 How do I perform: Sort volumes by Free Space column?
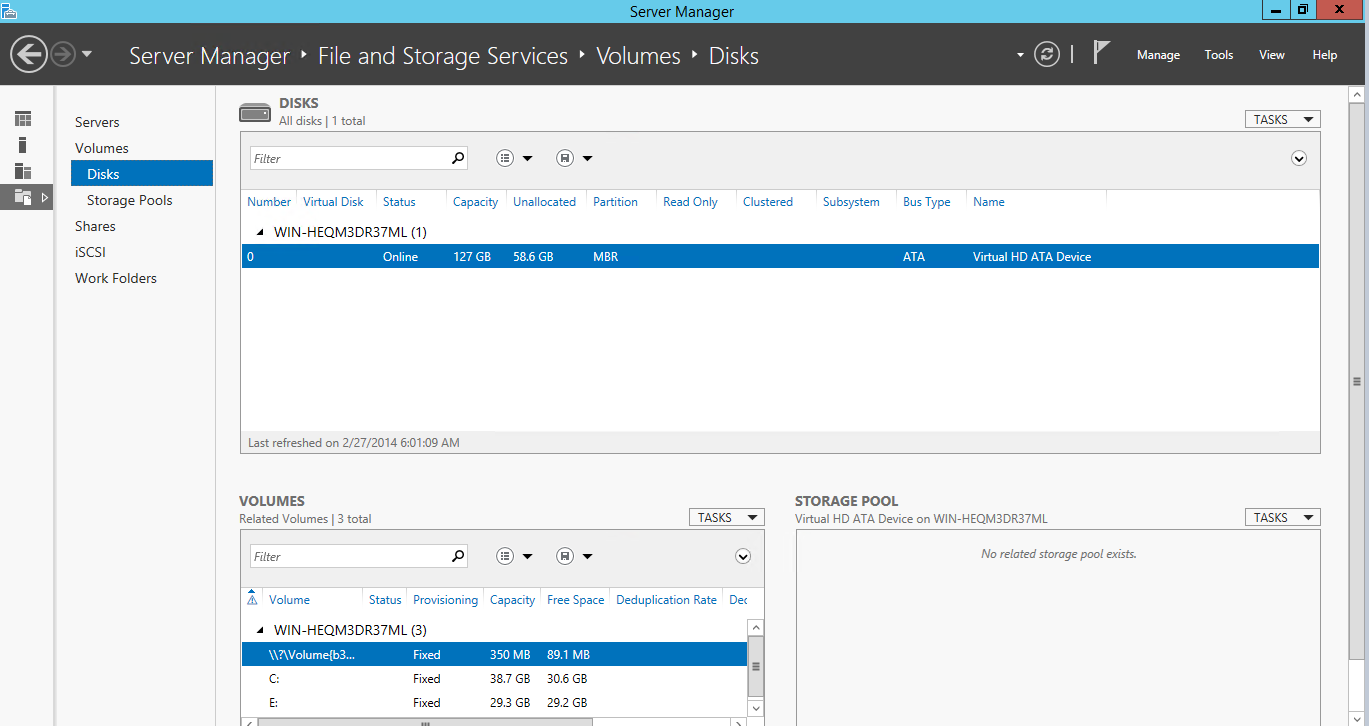575,600
